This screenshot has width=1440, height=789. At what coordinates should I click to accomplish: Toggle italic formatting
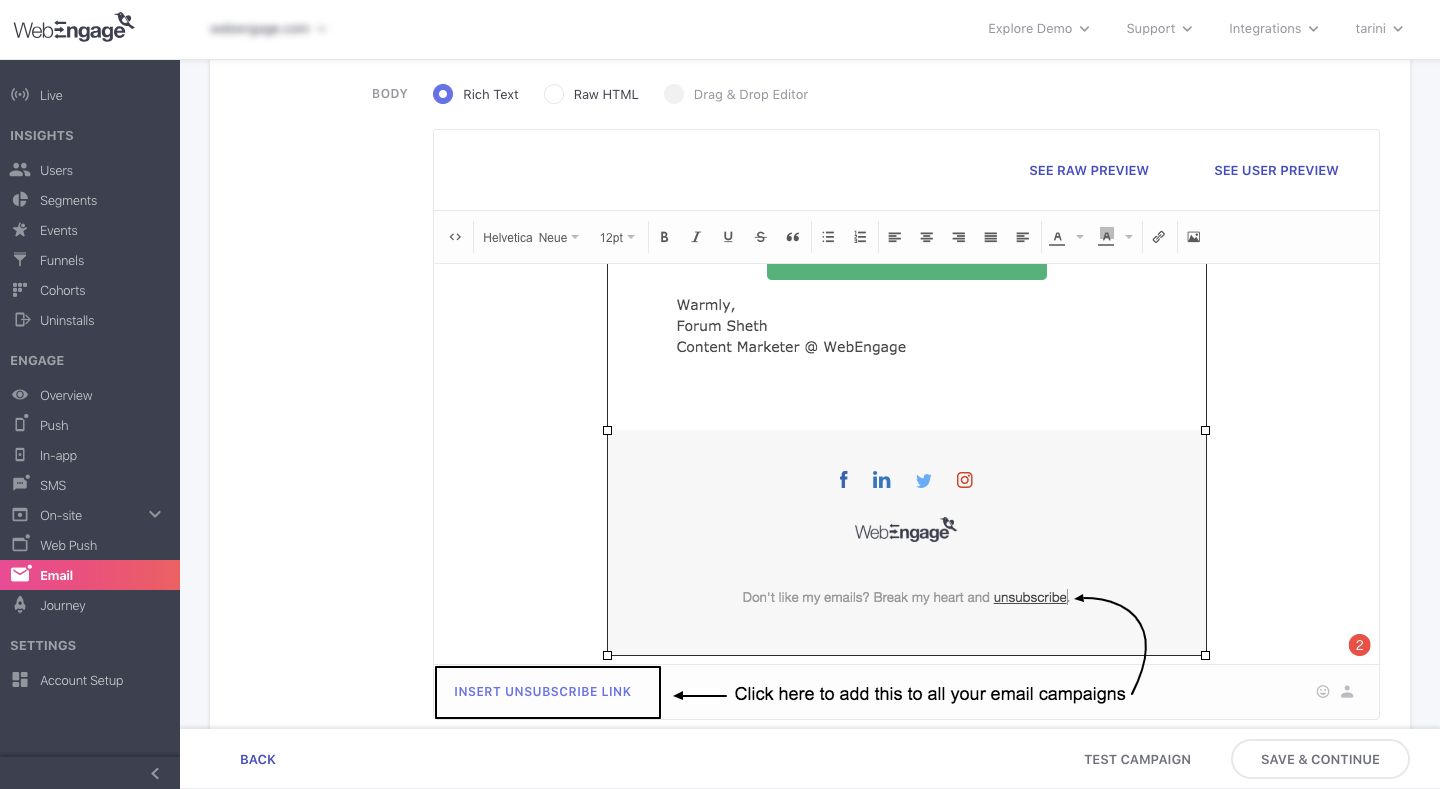[x=696, y=237]
